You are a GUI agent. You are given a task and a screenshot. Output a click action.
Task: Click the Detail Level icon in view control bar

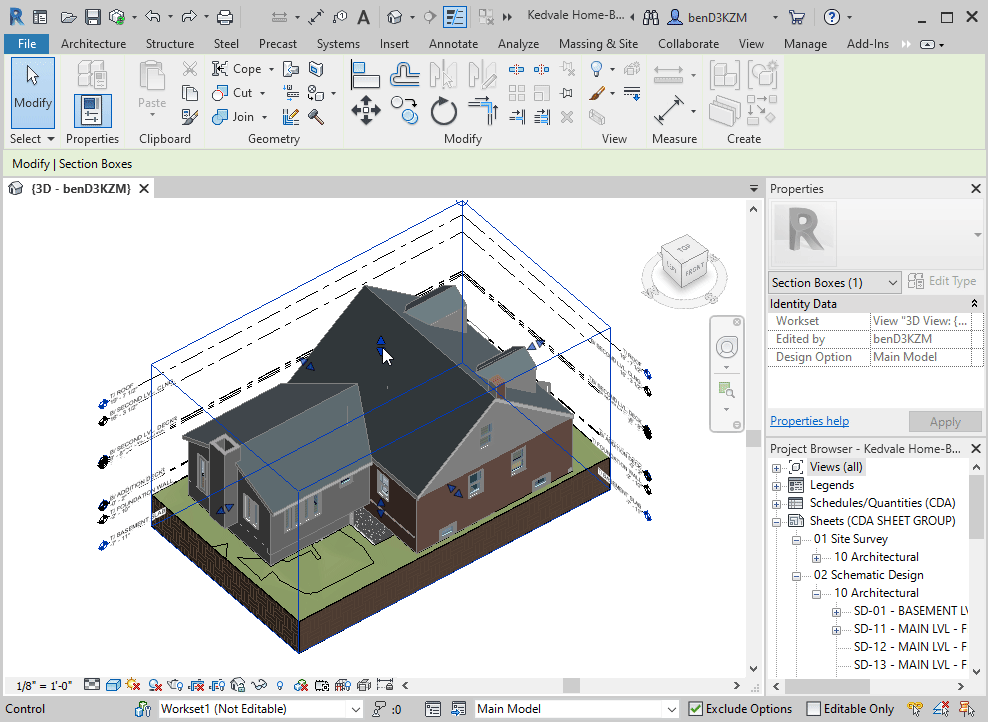(x=92, y=685)
